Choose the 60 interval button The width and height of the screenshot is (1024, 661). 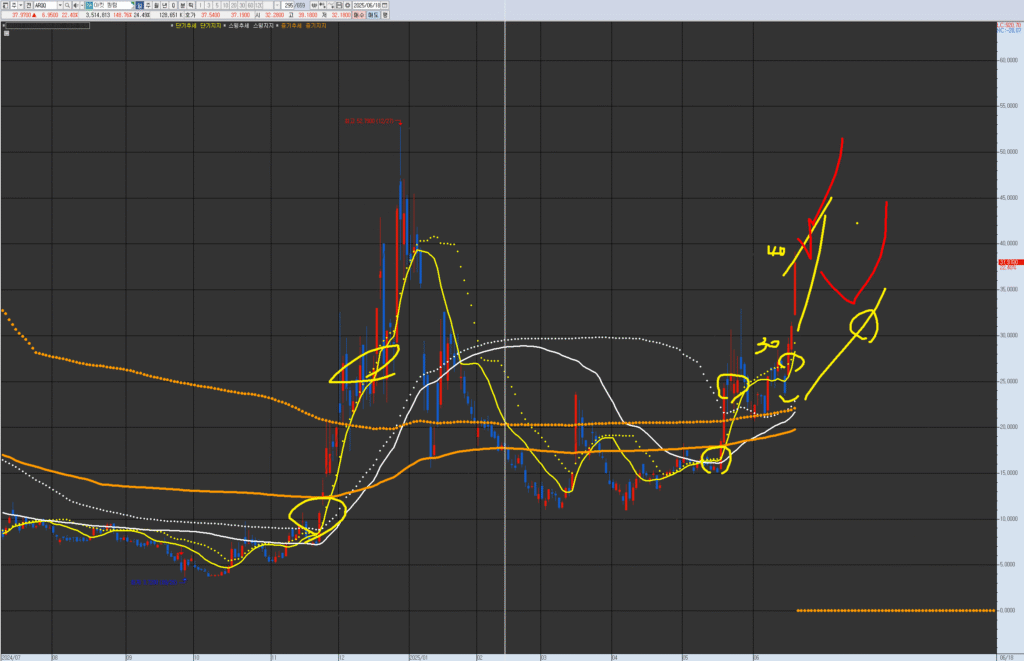pos(250,5)
